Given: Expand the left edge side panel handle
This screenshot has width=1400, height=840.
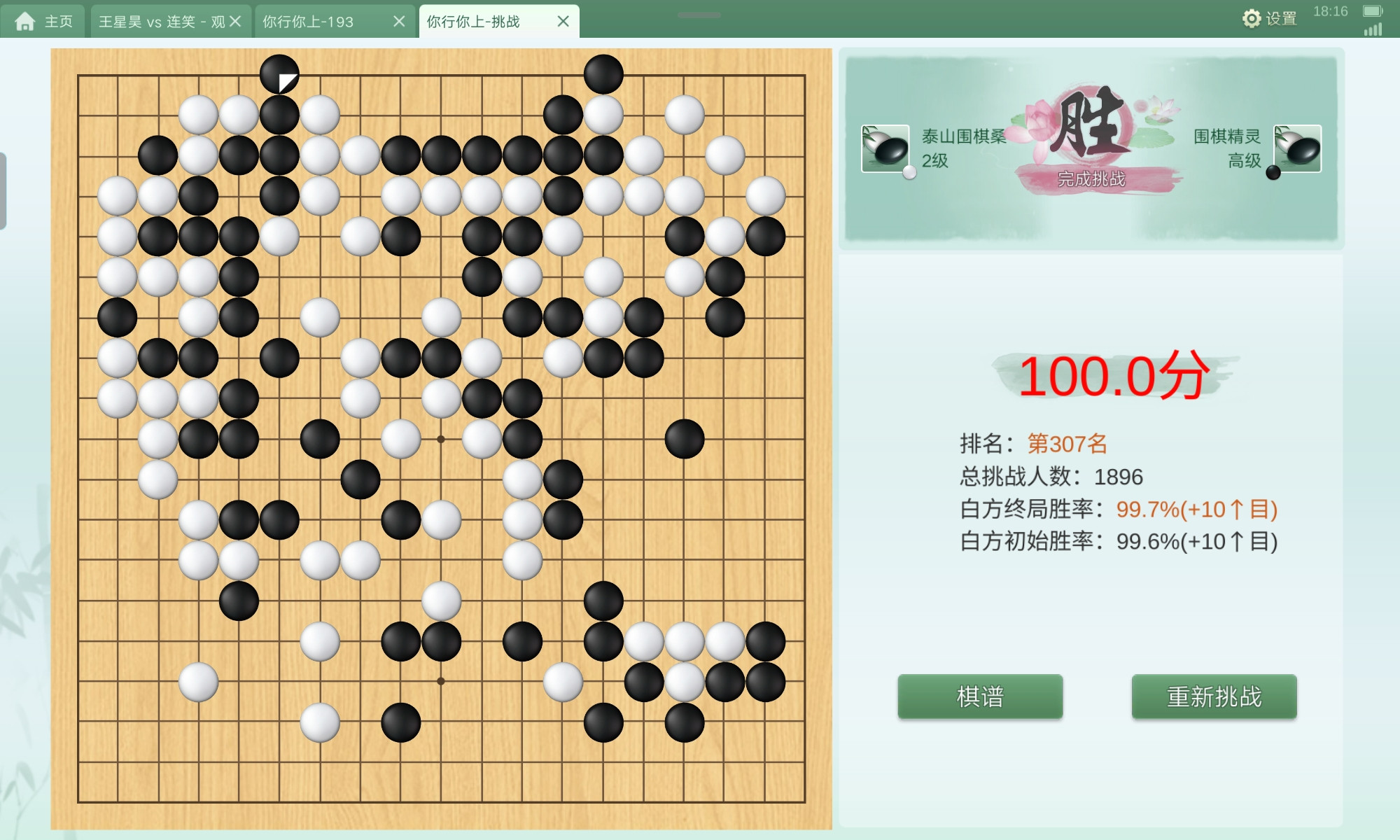Looking at the screenshot, I should (x=3, y=190).
